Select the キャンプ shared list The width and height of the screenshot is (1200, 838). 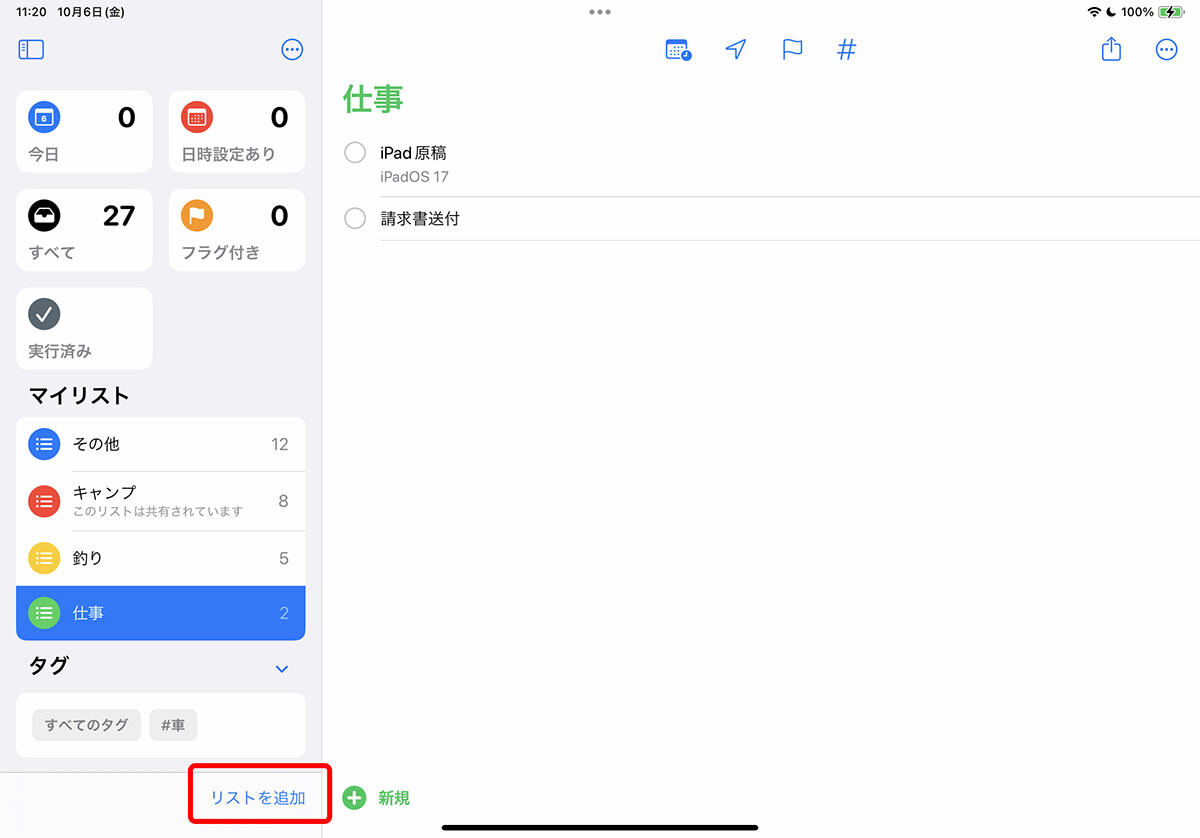(x=161, y=501)
